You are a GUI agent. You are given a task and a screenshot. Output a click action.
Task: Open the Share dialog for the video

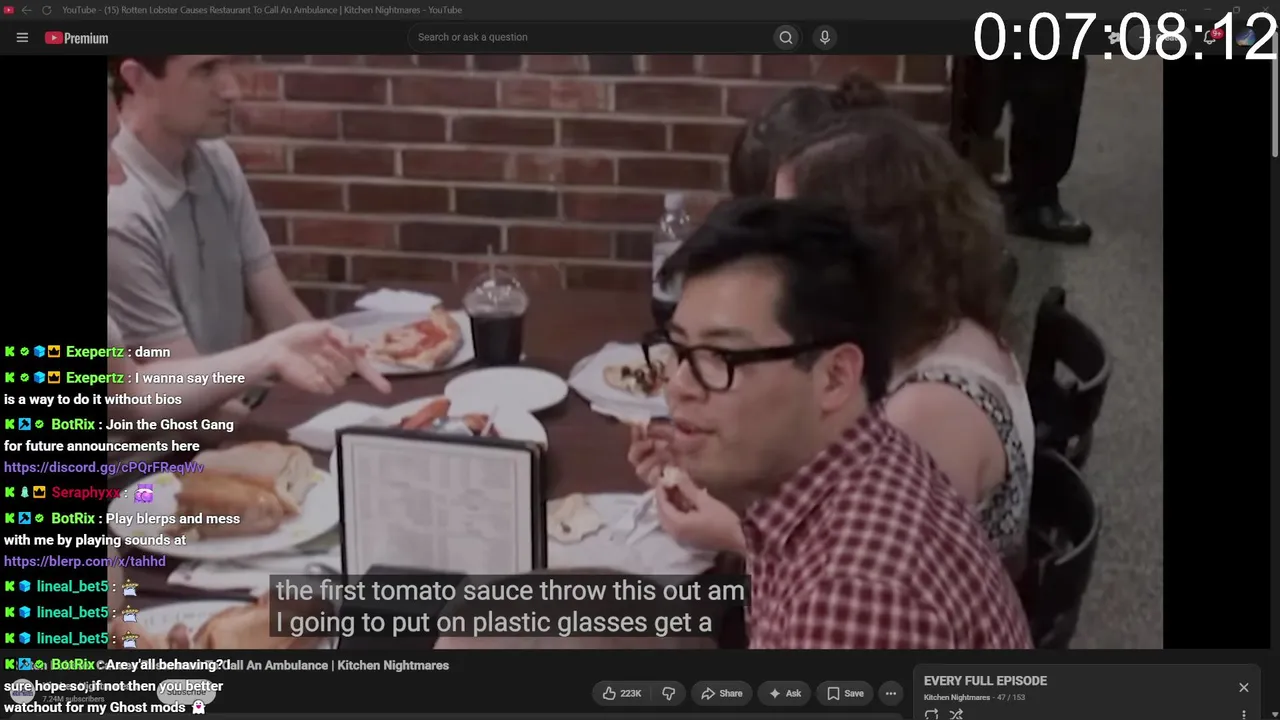[x=721, y=693]
